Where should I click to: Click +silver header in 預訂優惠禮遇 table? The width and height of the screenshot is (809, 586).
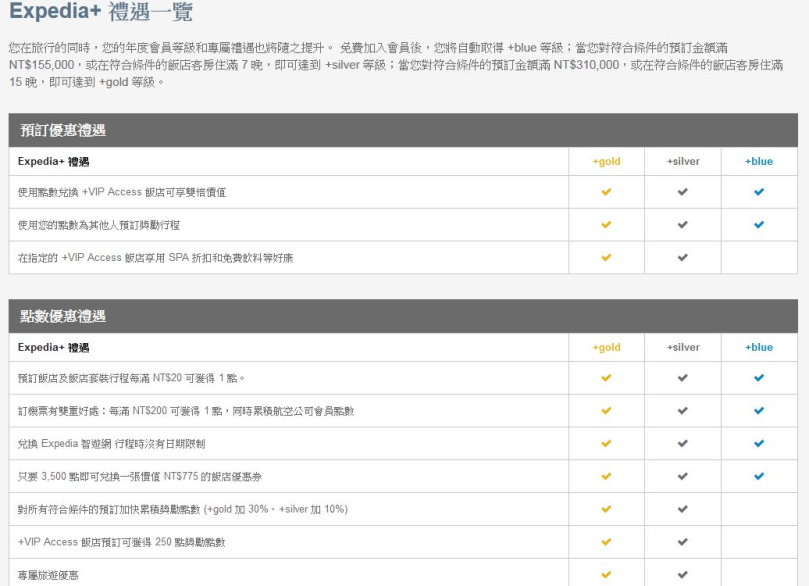(683, 161)
